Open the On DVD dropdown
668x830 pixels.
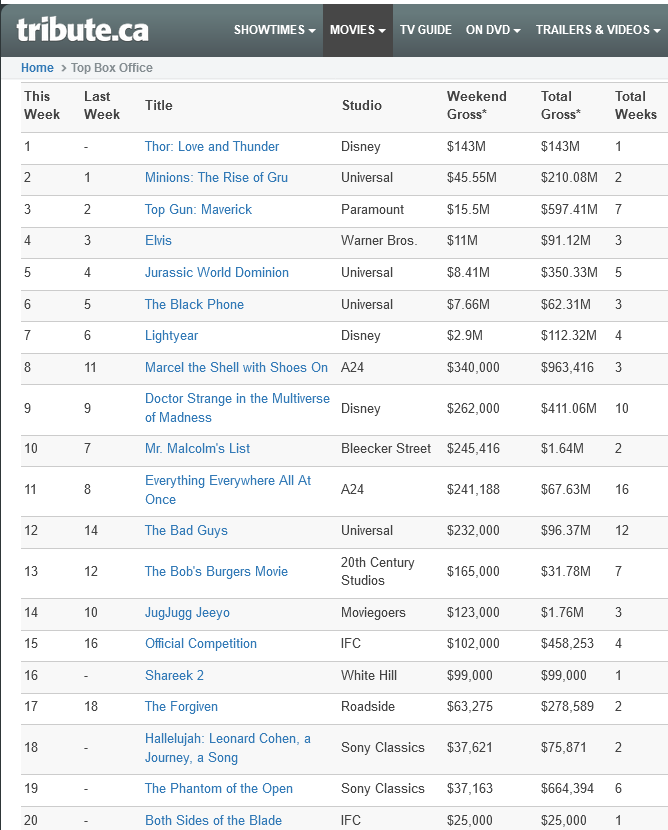pyautogui.click(x=493, y=30)
